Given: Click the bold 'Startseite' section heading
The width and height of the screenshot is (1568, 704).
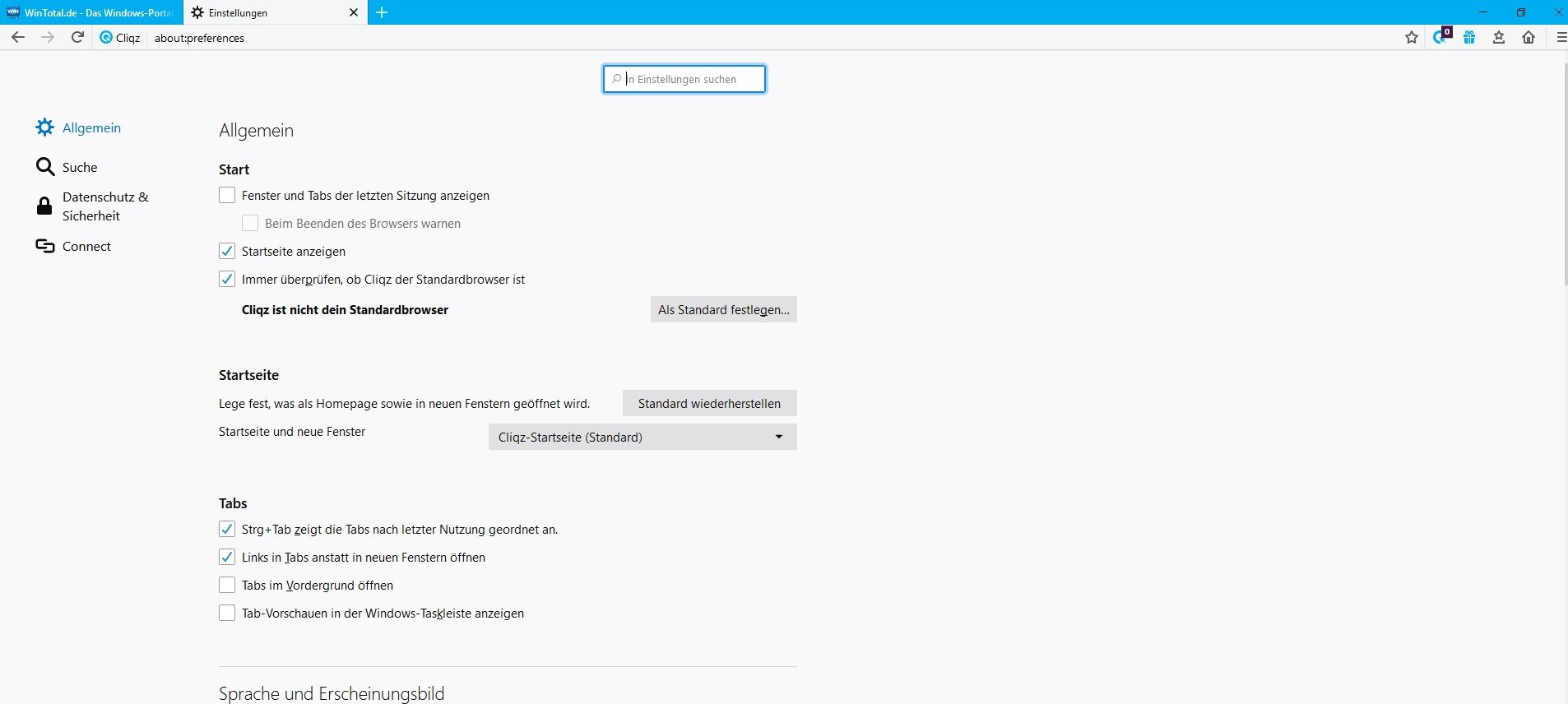Looking at the screenshot, I should point(248,375).
